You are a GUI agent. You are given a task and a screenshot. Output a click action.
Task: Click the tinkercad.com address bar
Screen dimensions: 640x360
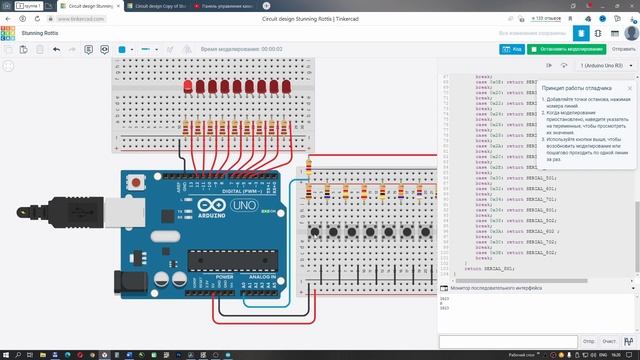pos(81,19)
